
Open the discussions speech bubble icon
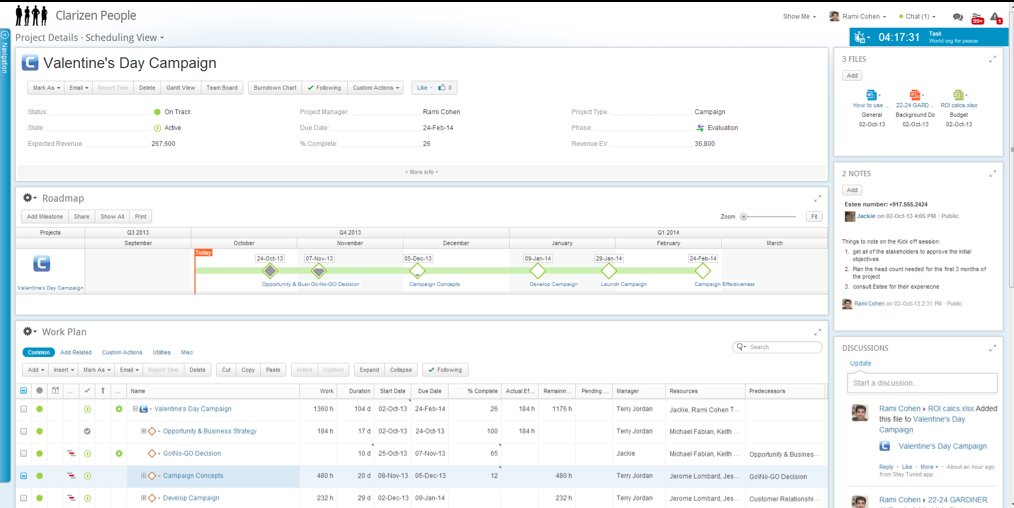point(958,17)
